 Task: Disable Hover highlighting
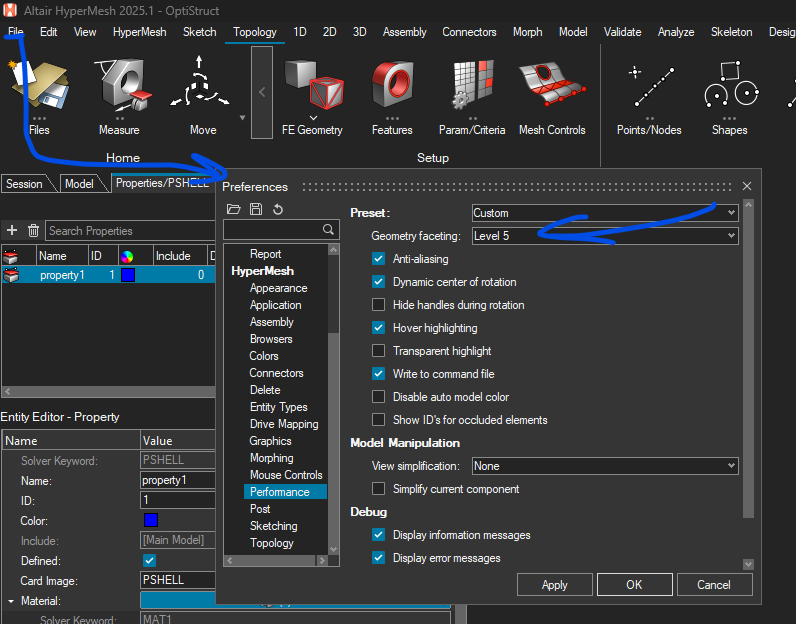tap(378, 327)
